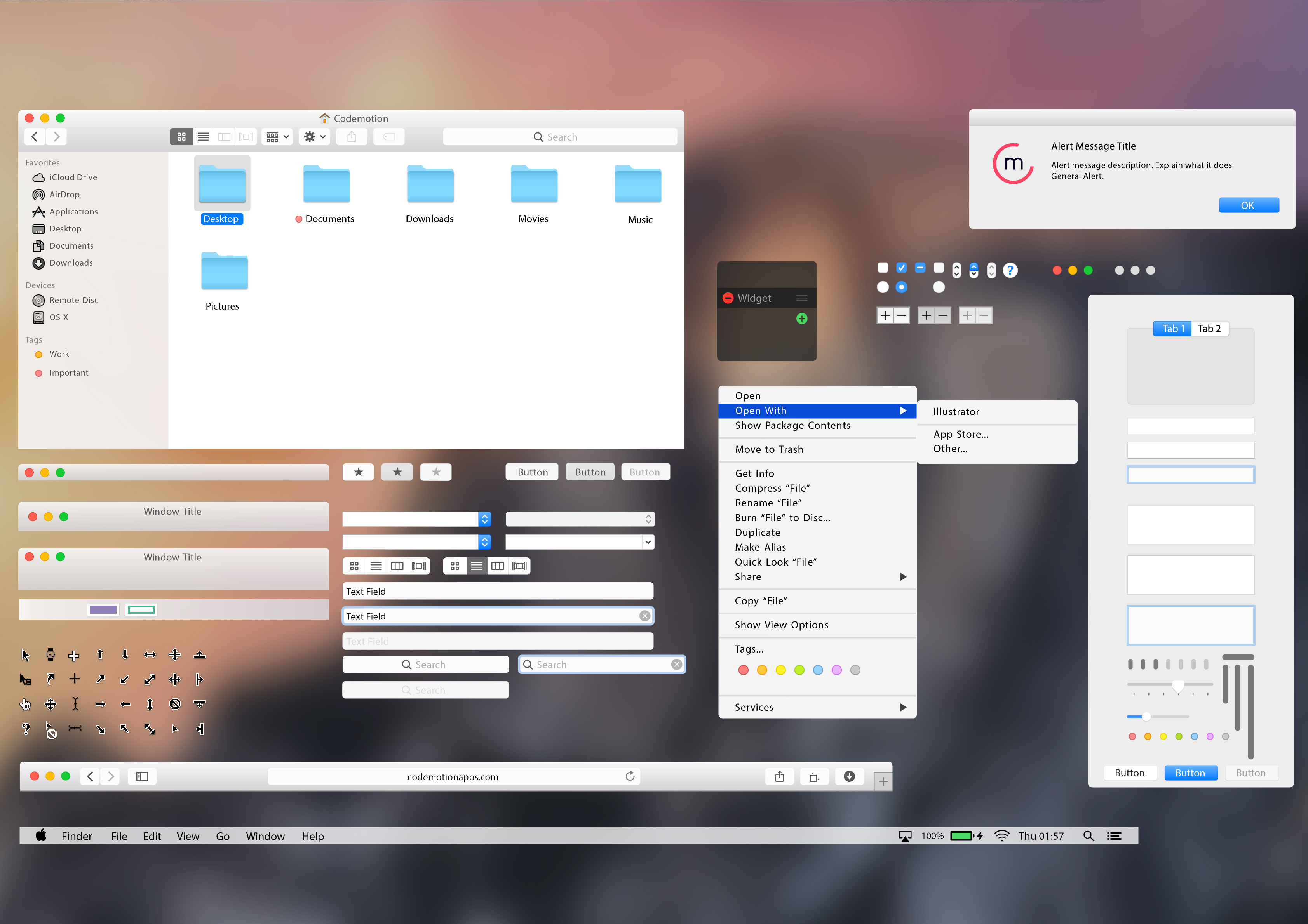Click the Spotlight search icon in the menu bar

tap(1089, 836)
